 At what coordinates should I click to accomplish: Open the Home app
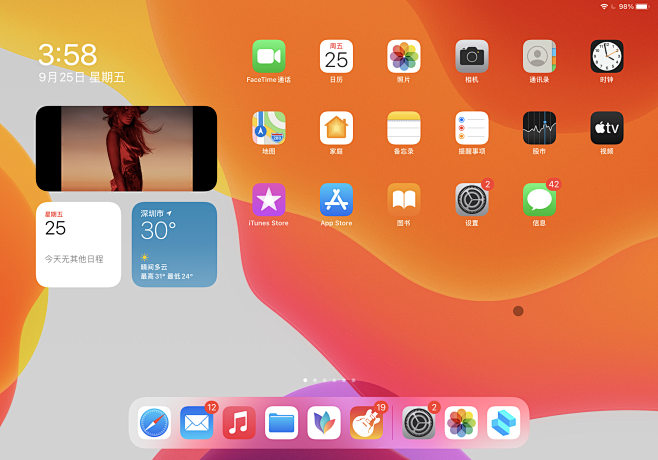336,128
